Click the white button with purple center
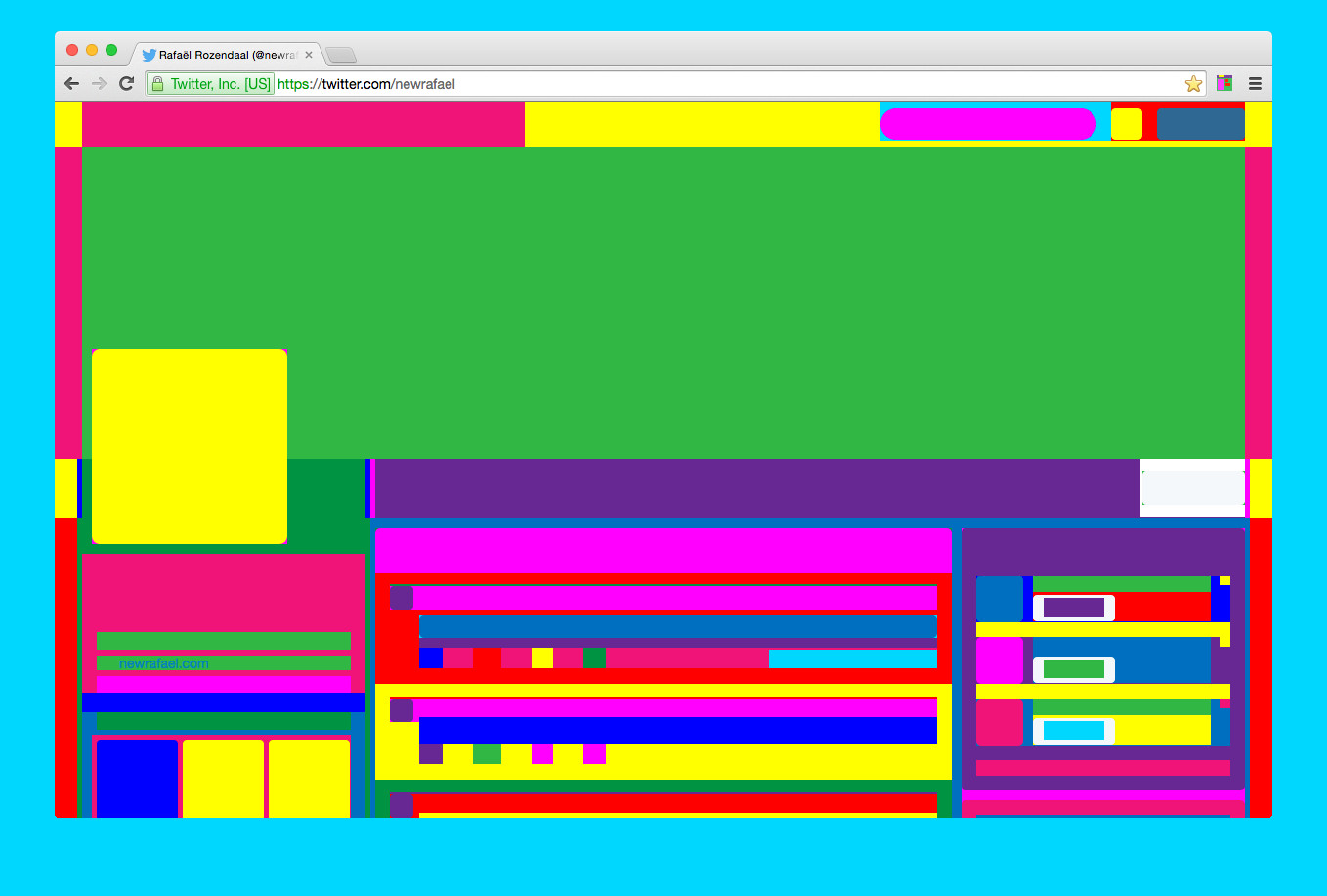 [x=1073, y=608]
